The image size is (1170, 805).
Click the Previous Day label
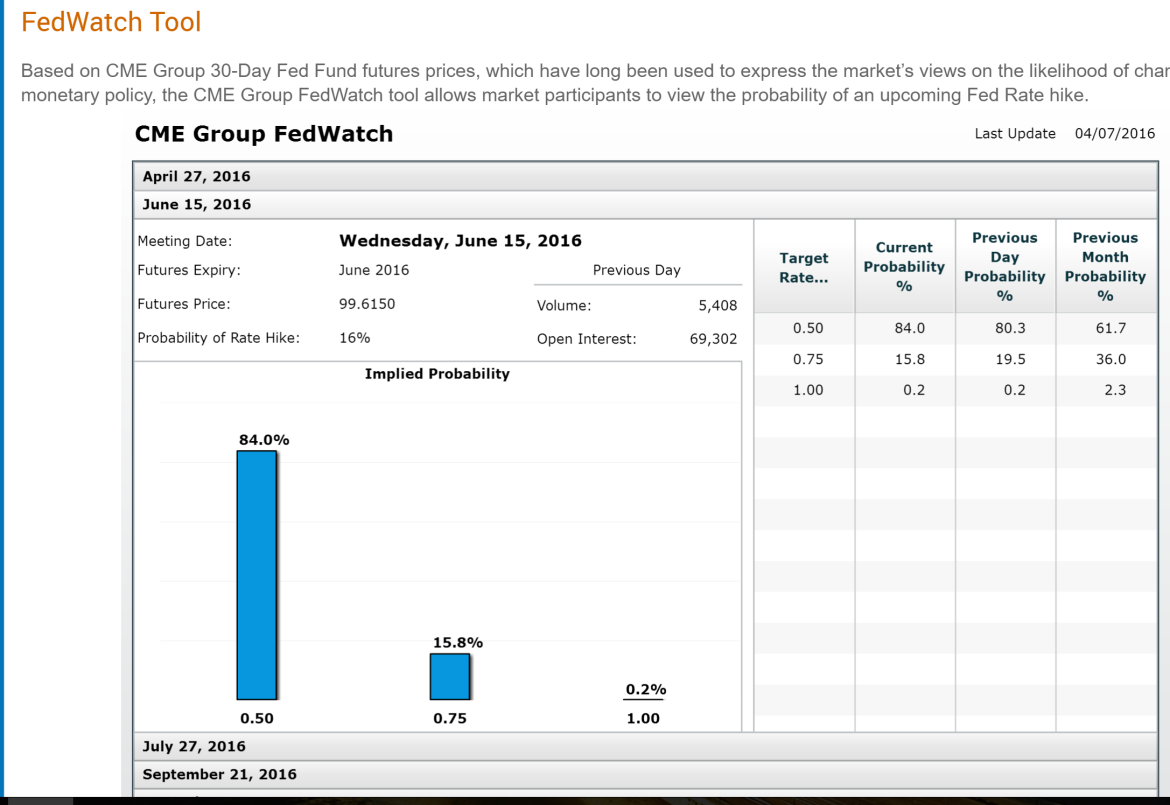636,270
